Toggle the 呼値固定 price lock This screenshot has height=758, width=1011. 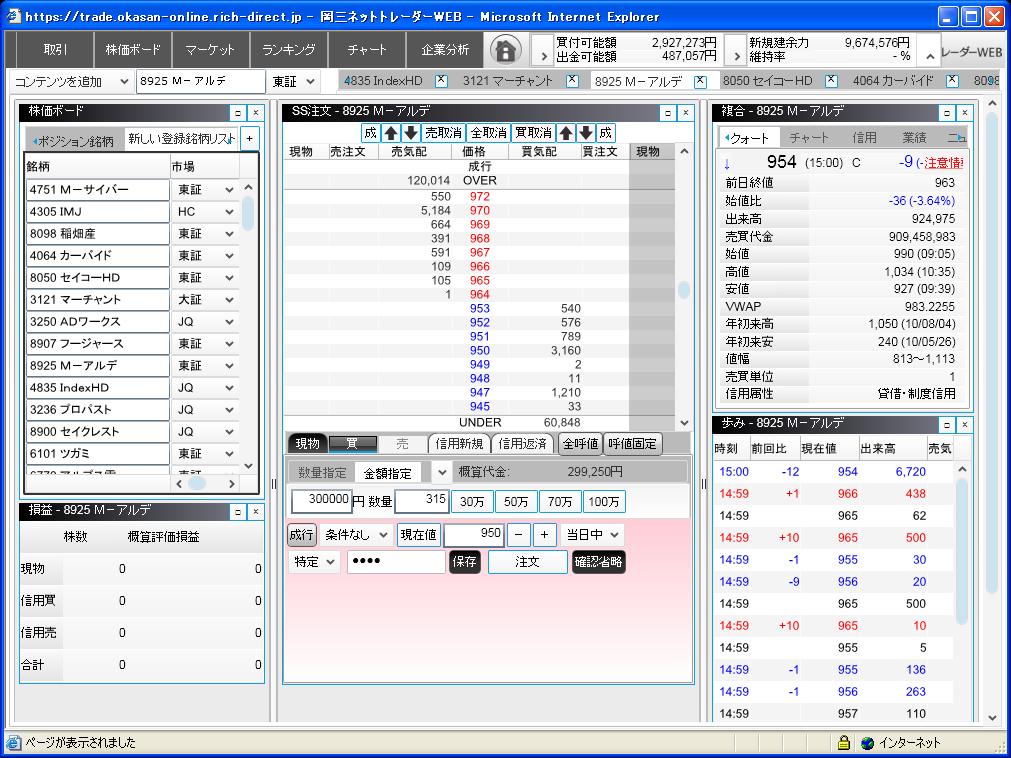[633, 444]
